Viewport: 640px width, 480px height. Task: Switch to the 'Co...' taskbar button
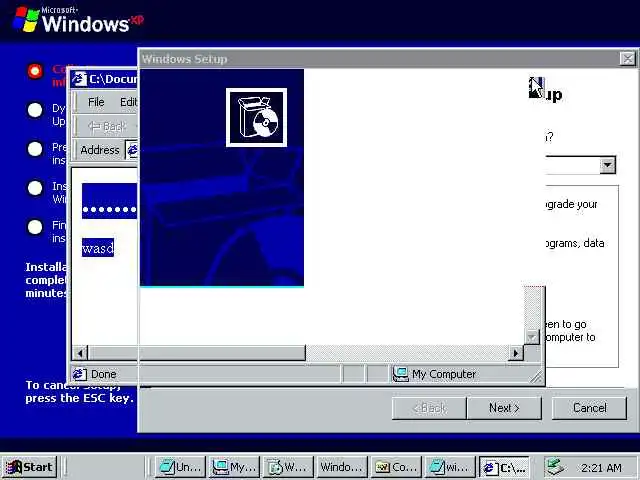pyautogui.click(x=396, y=467)
